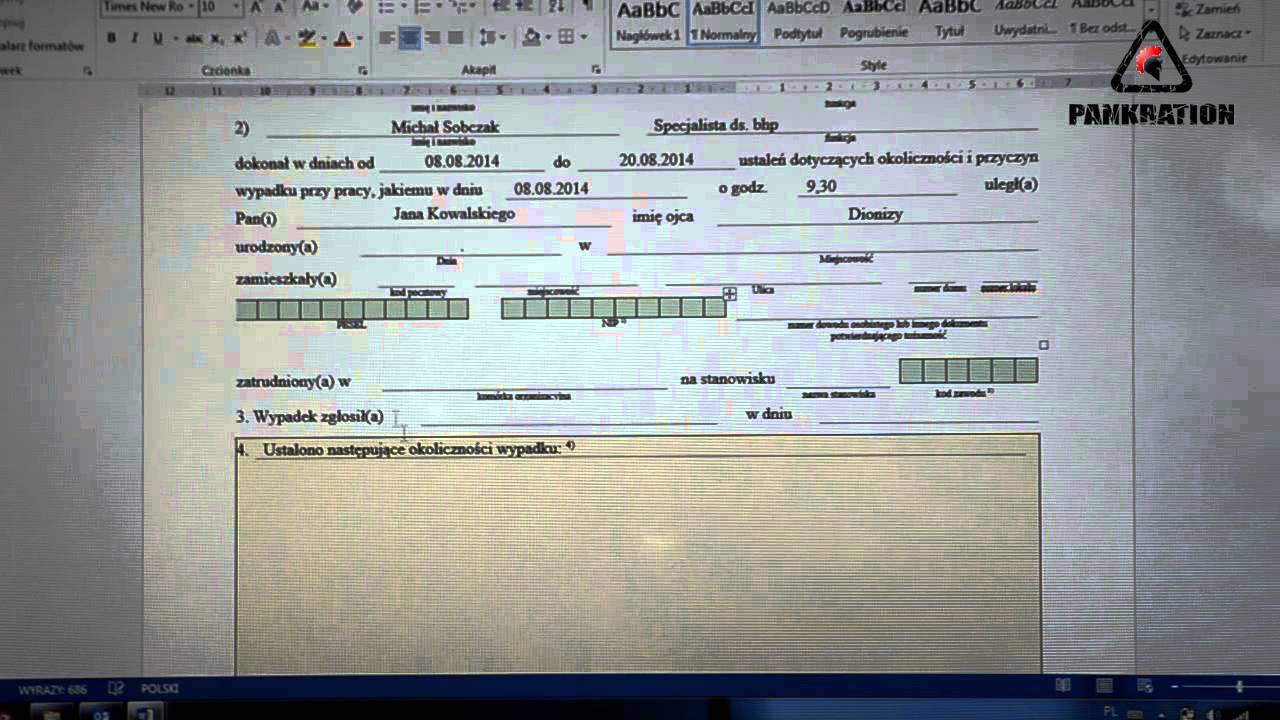Open text effects tool
Image resolution: width=1280 pixels, height=720 pixels.
271,39
